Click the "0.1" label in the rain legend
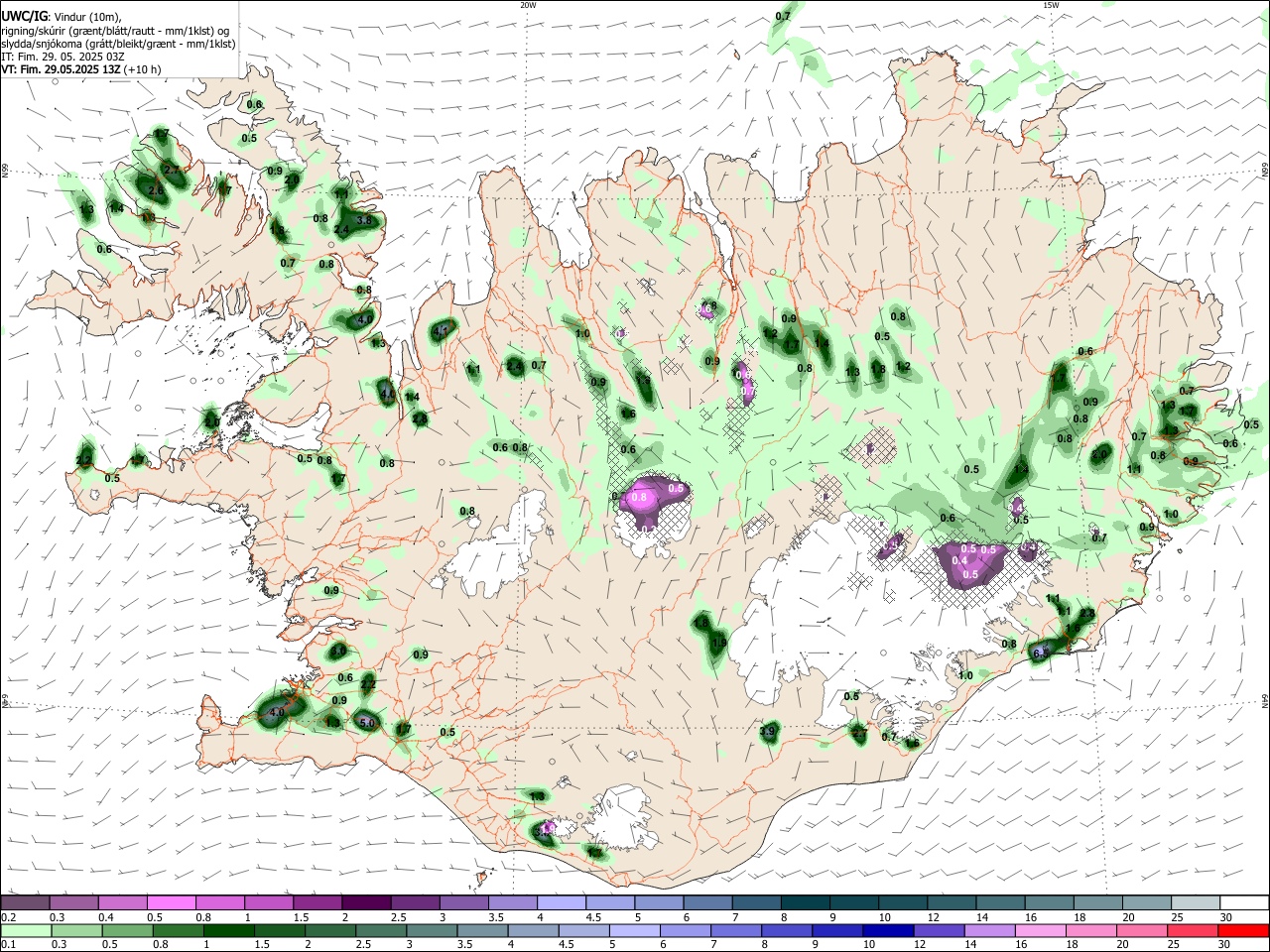This screenshot has width=1270, height=952. [x=9, y=944]
